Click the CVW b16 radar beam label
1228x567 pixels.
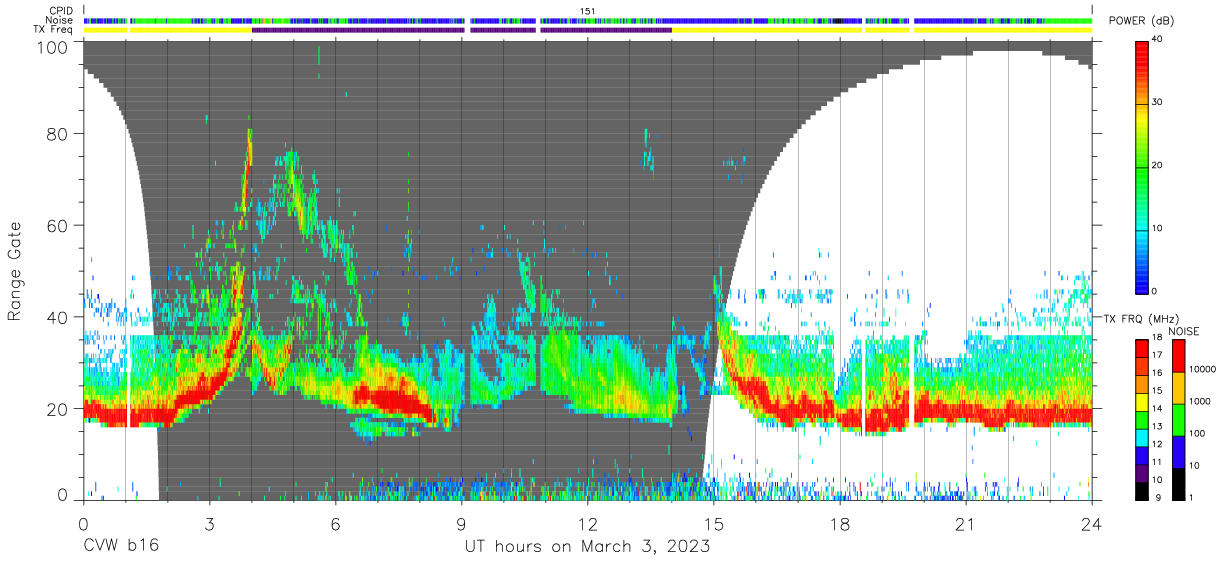(x=121, y=547)
